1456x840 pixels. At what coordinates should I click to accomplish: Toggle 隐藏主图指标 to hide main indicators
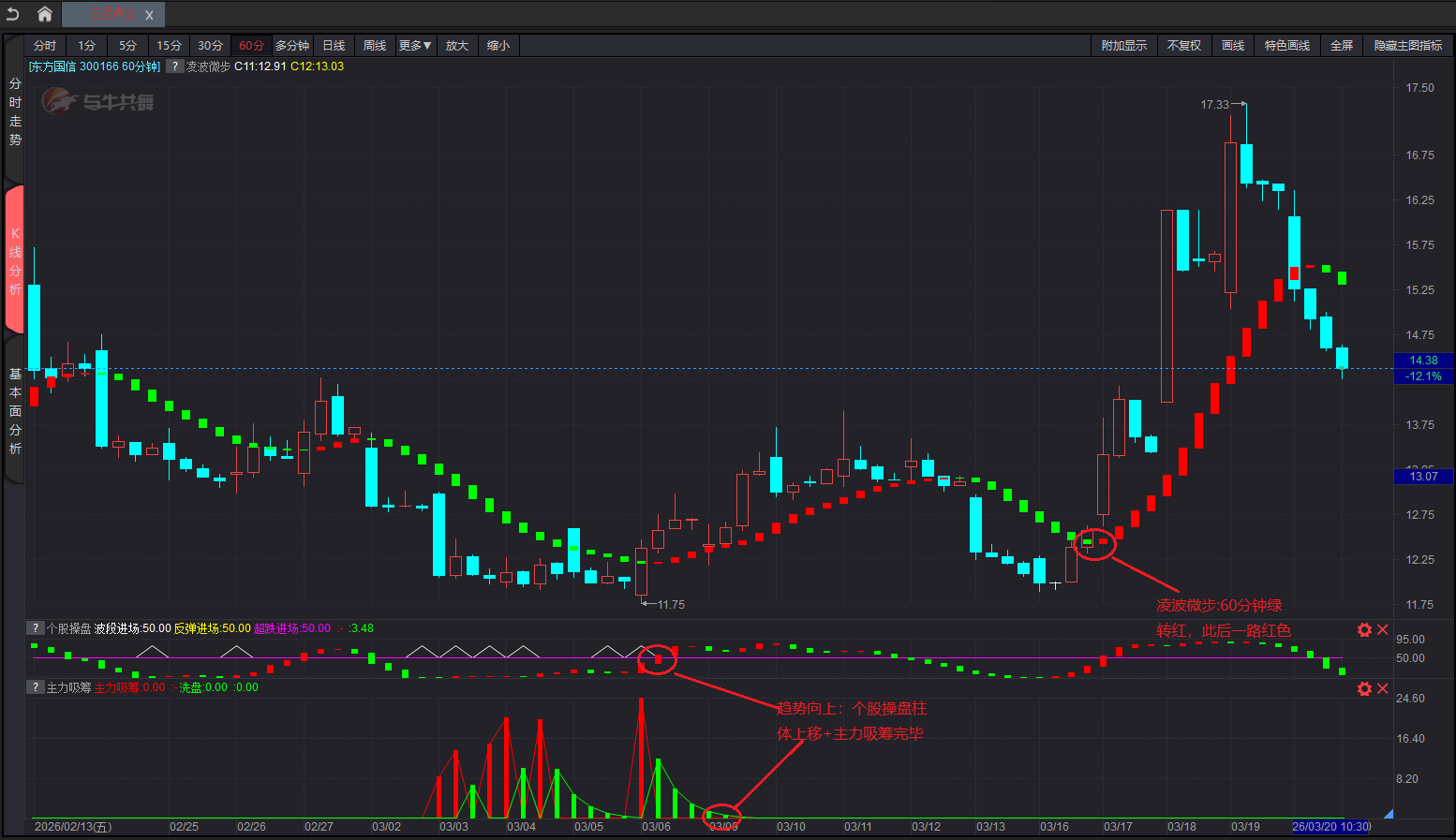click(1407, 46)
